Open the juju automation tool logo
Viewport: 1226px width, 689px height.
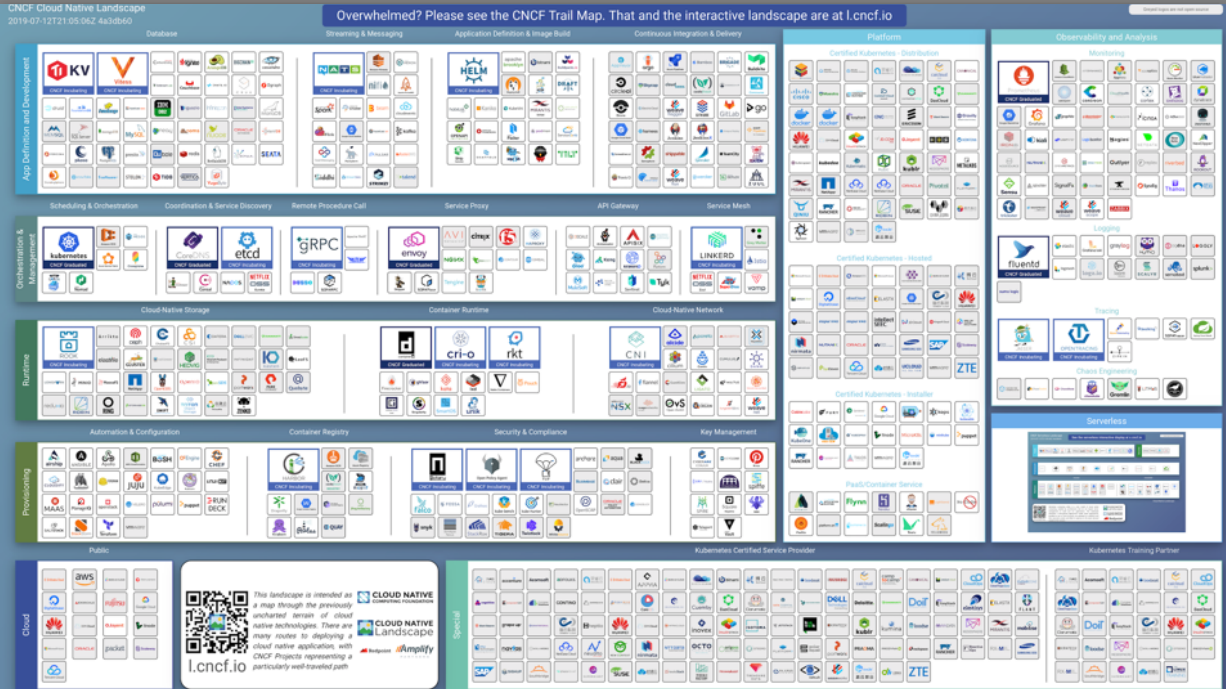135,481
